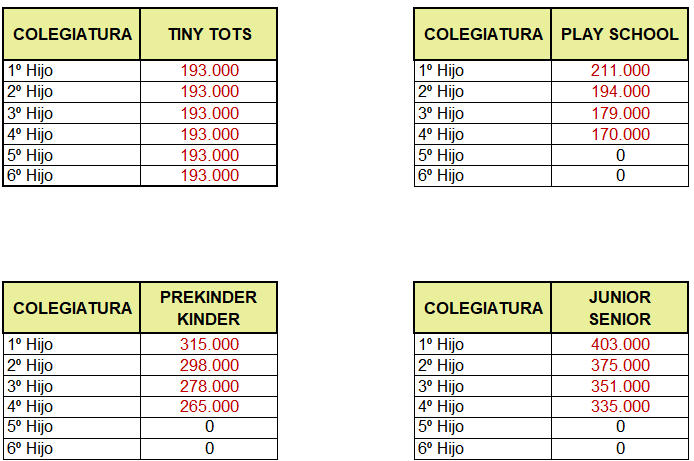Click the 179.000 cell
The width and height of the screenshot is (694, 461).
click(620, 113)
